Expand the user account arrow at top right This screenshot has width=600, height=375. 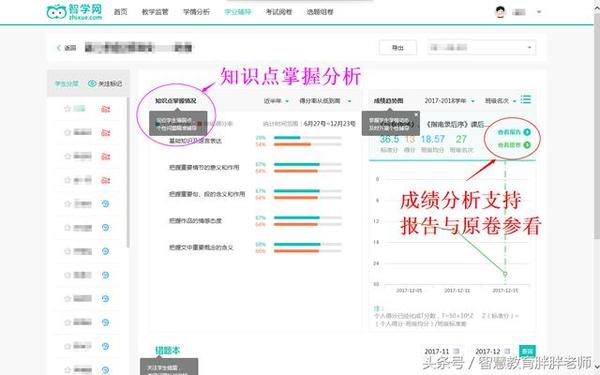539,12
